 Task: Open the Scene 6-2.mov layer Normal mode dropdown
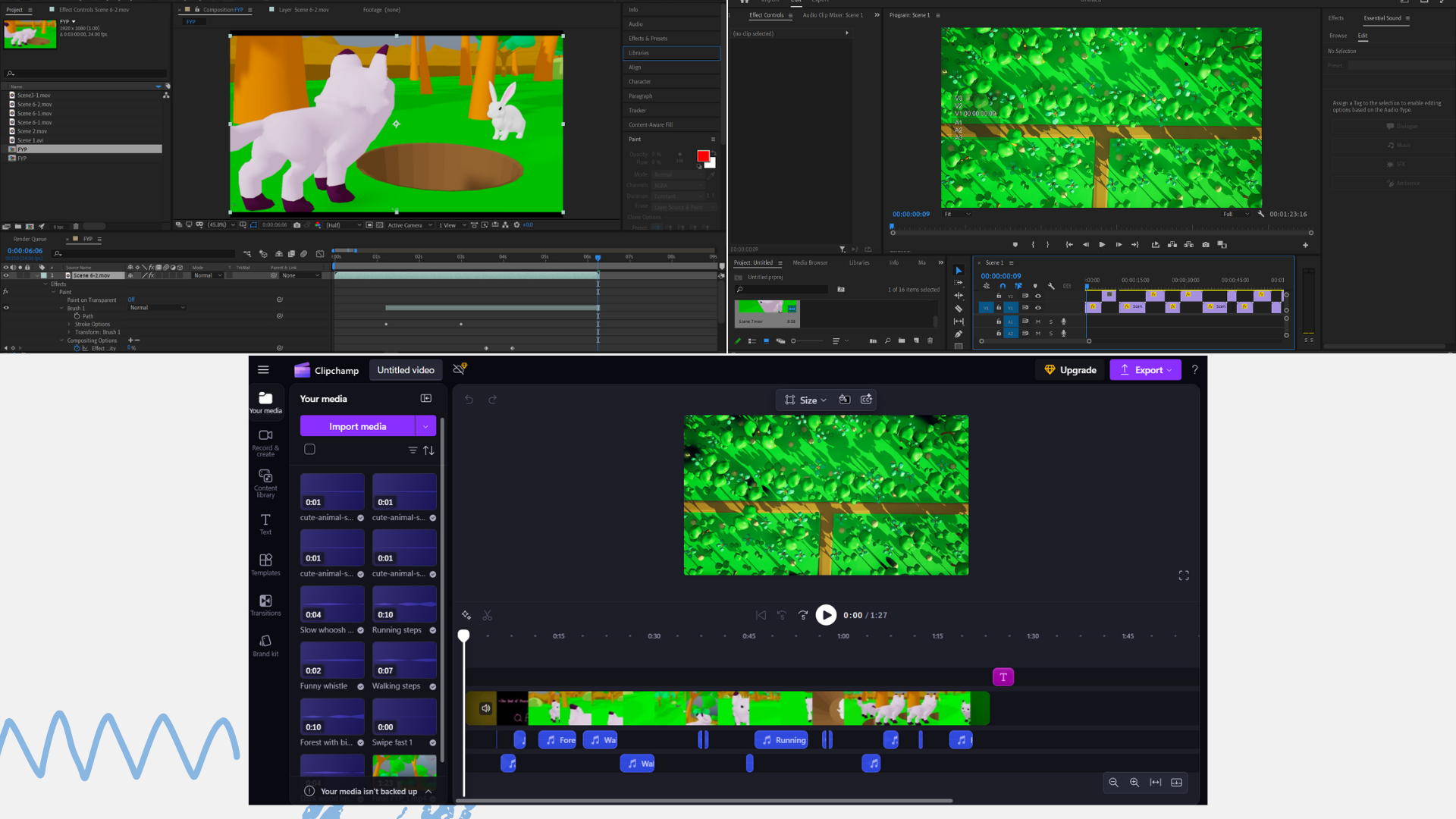[208, 275]
